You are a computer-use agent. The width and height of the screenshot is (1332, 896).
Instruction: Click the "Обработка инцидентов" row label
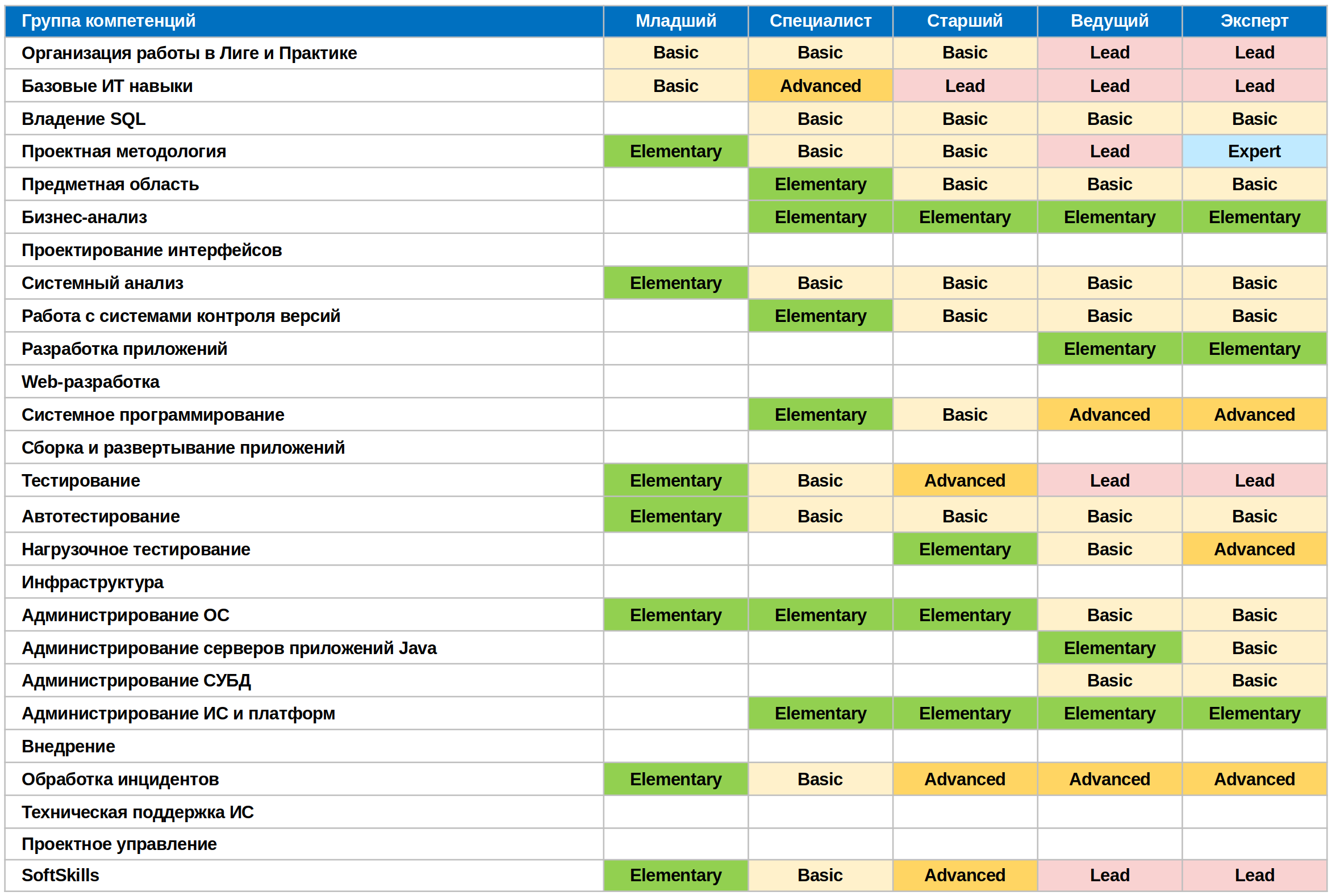click(x=120, y=780)
